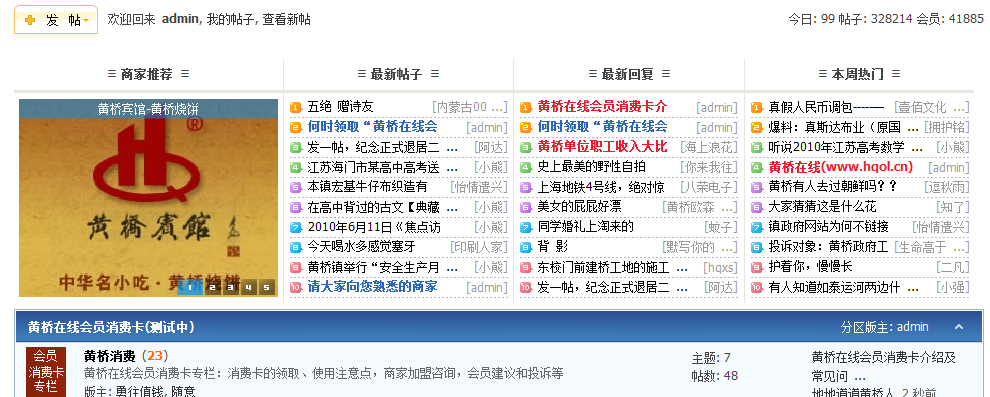Click rank 4 badge beside 黄桥在线(www.hqol.cn)
Screen dimensions: 990x397
tap(757, 168)
